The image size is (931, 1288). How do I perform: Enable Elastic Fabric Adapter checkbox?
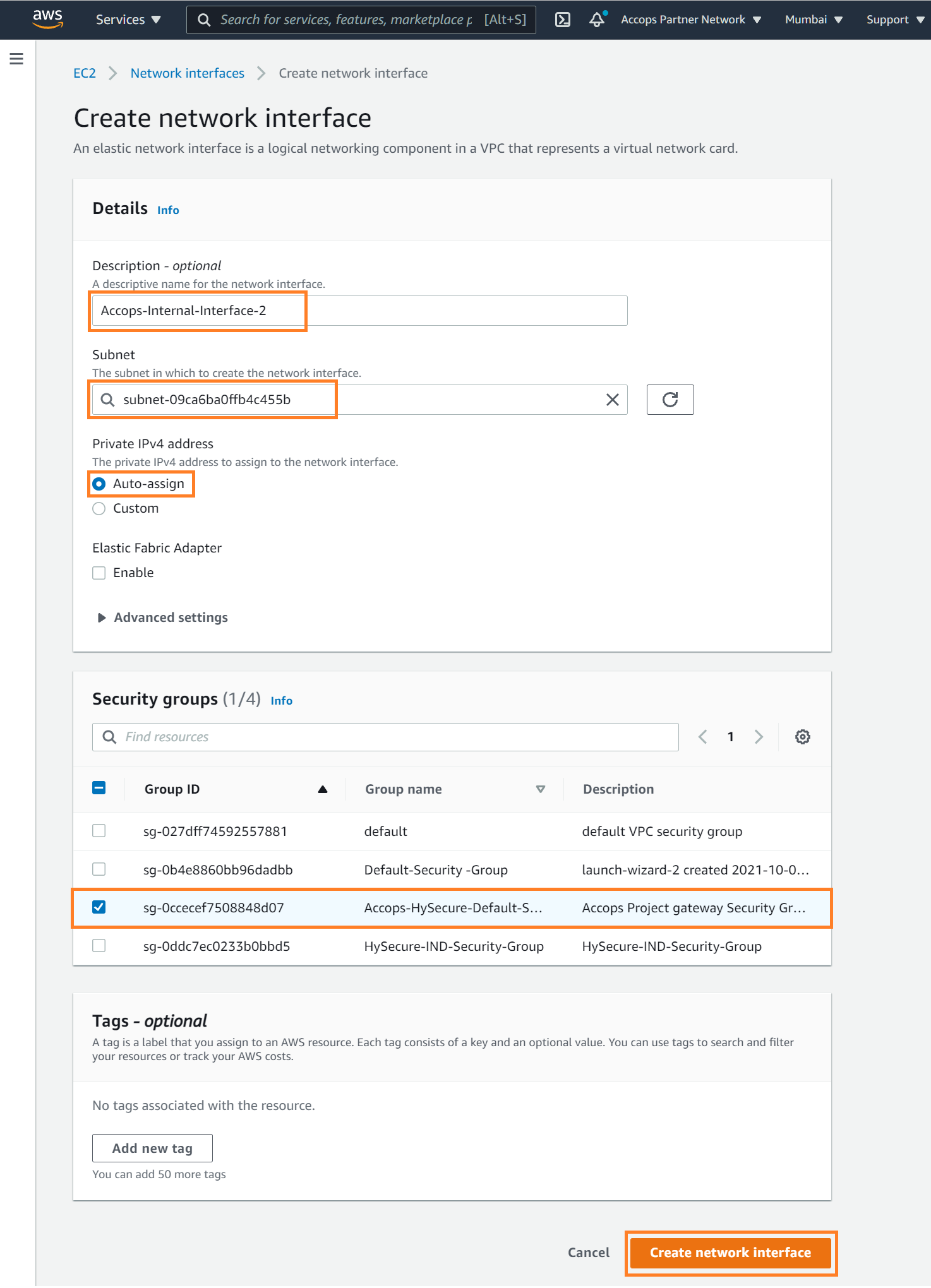tap(99, 573)
